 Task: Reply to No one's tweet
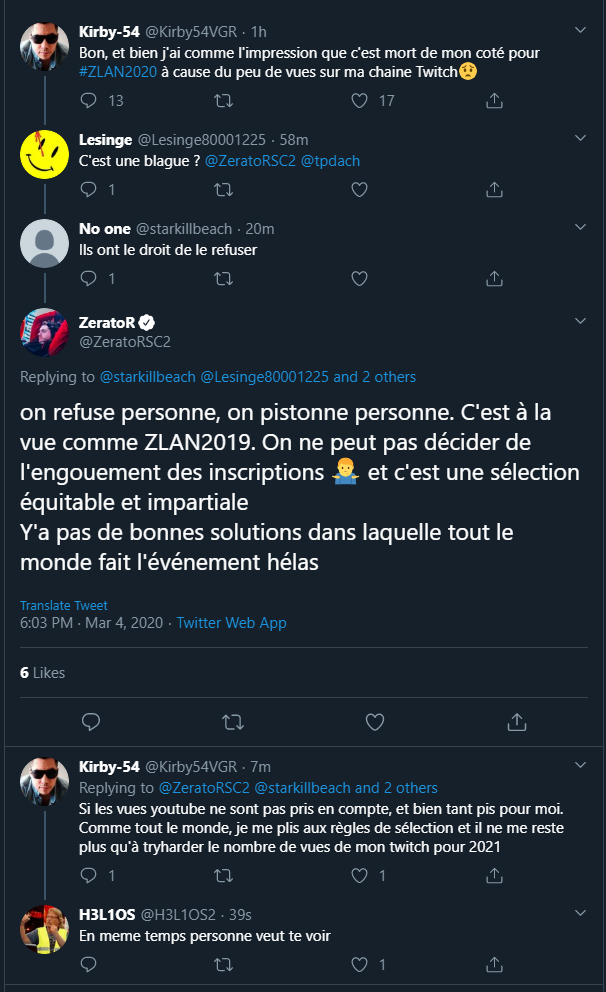point(88,278)
